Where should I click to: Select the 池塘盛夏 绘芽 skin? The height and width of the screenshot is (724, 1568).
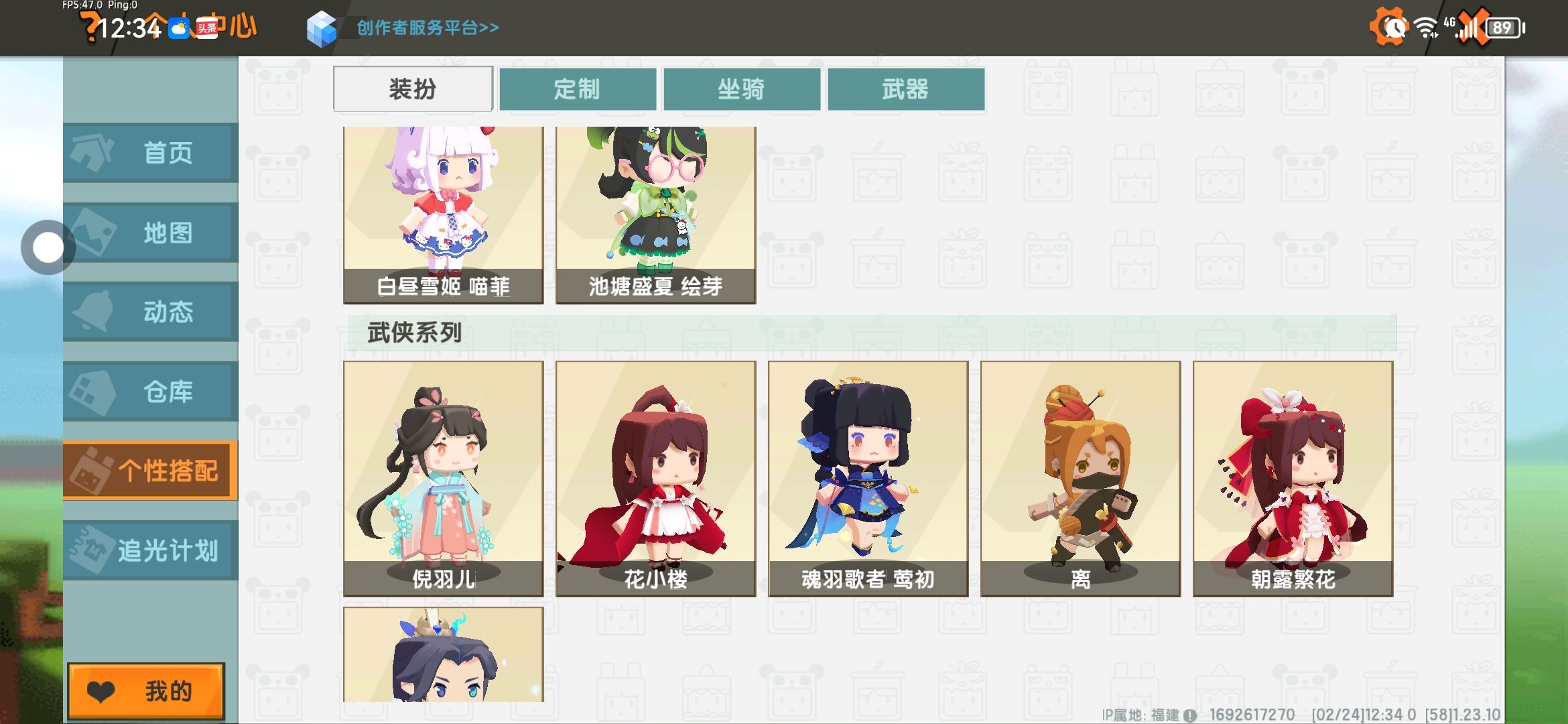[656, 215]
